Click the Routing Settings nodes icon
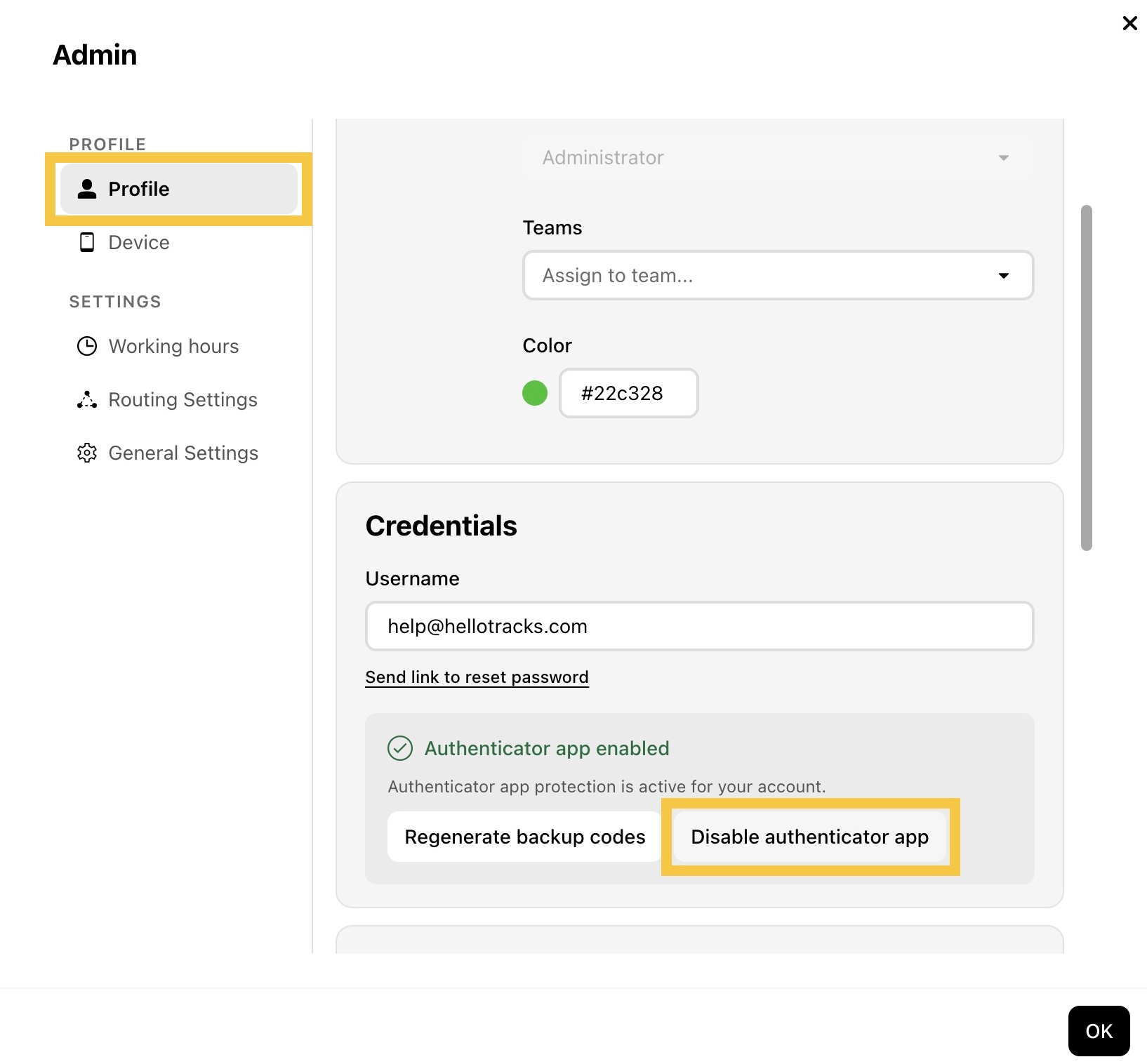The height and width of the screenshot is (1064, 1147). pos(87,399)
